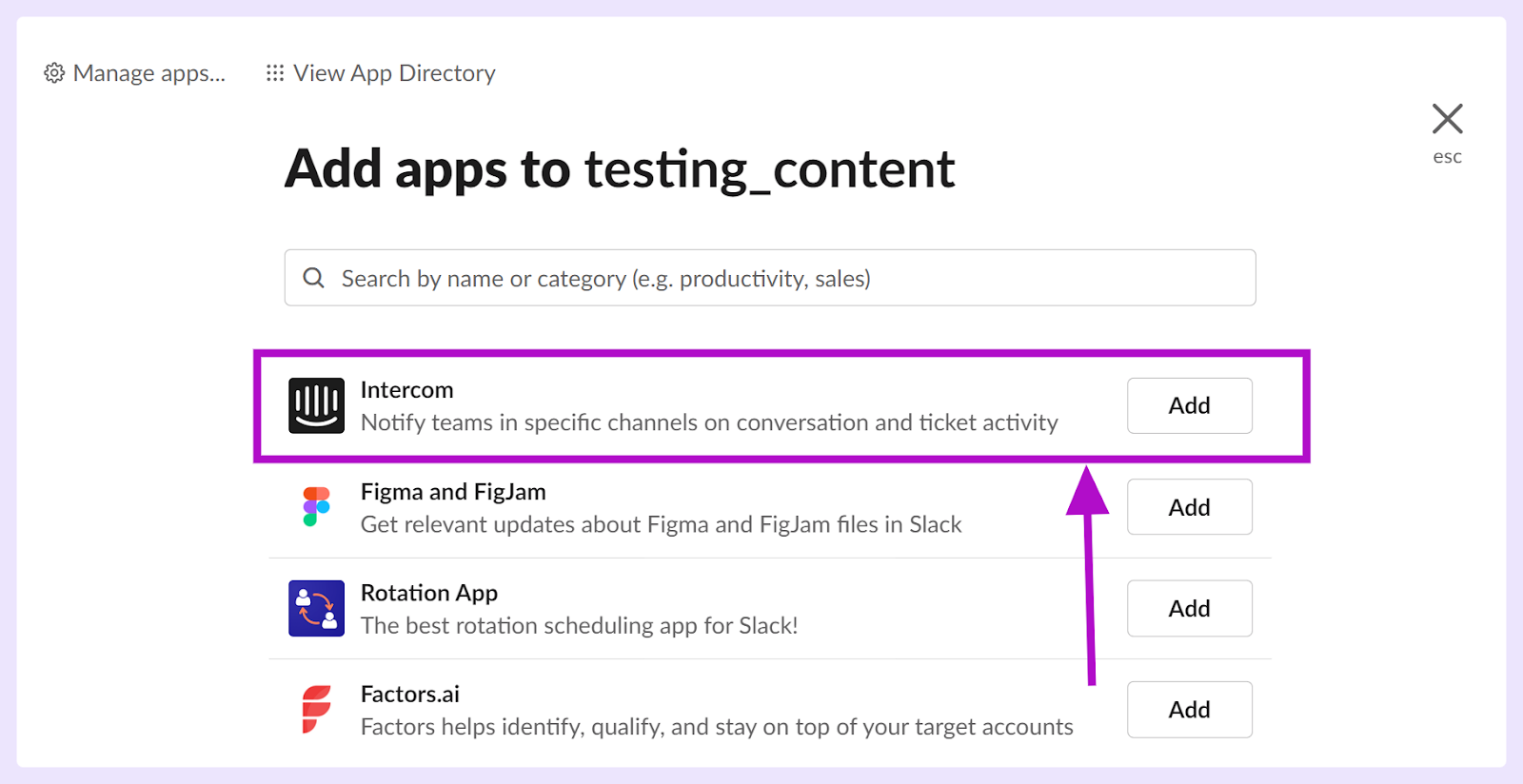Close the Add apps dialog

click(x=1447, y=119)
